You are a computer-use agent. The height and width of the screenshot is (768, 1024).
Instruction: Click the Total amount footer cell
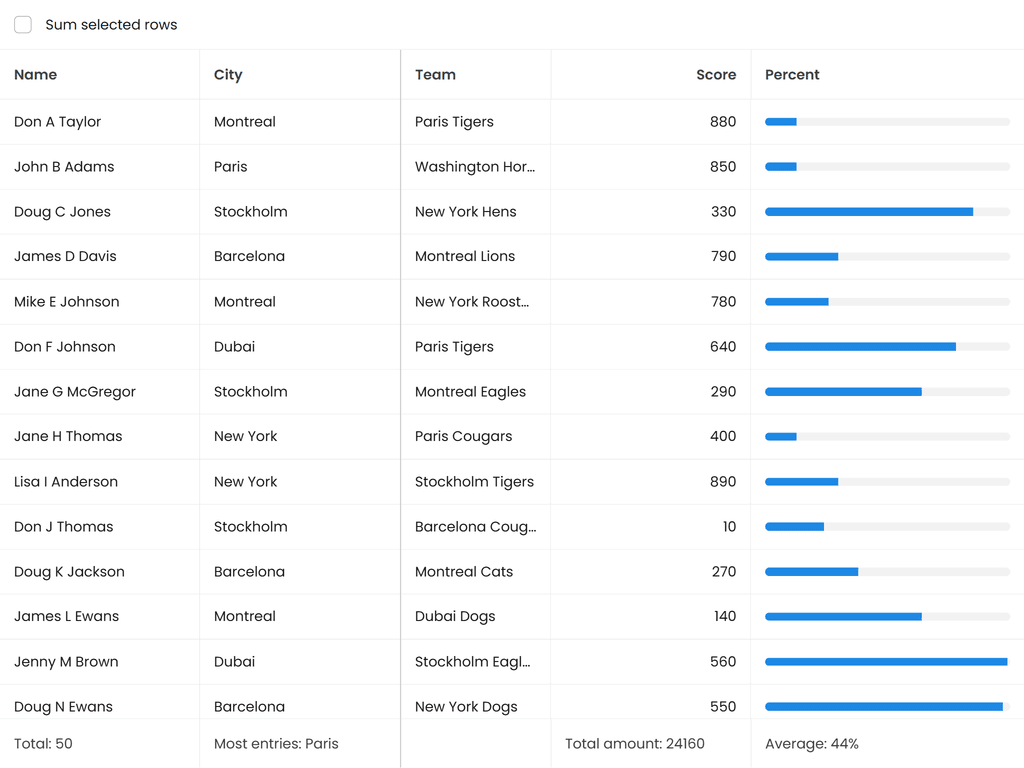(x=634, y=744)
